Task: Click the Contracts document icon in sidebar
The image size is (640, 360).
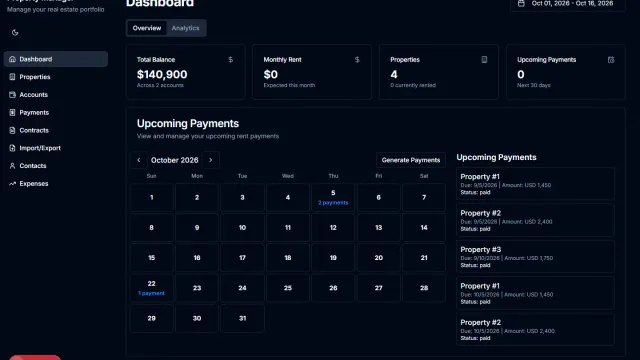Action: click(x=12, y=130)
